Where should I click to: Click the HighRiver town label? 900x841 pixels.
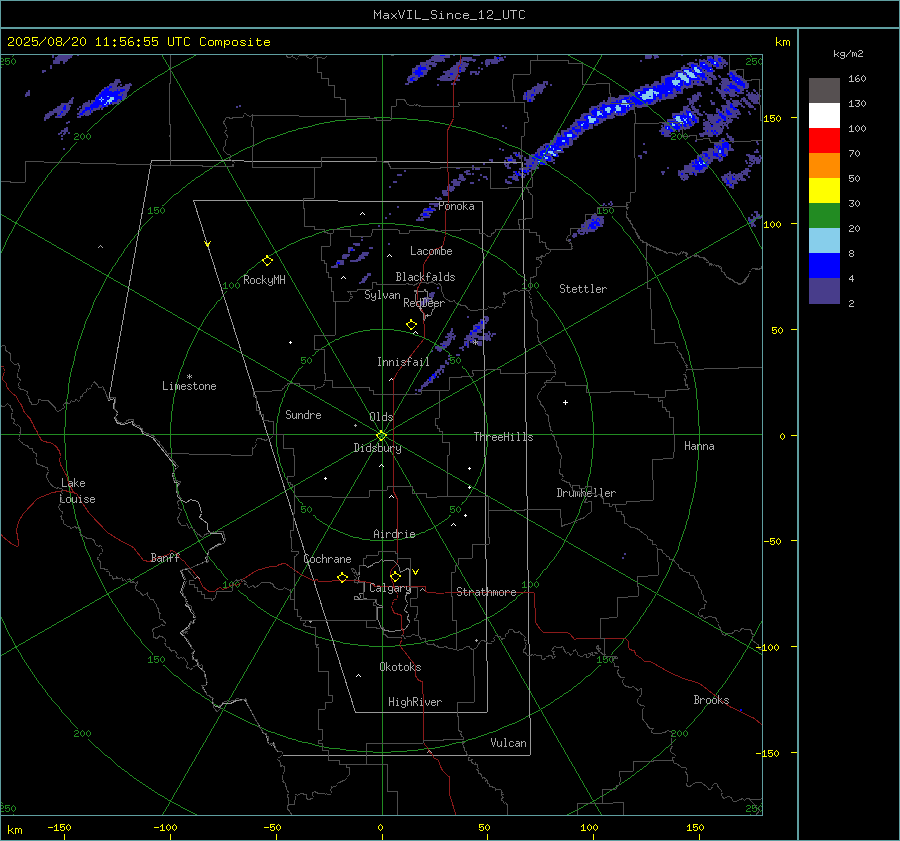tap(415, 702)
